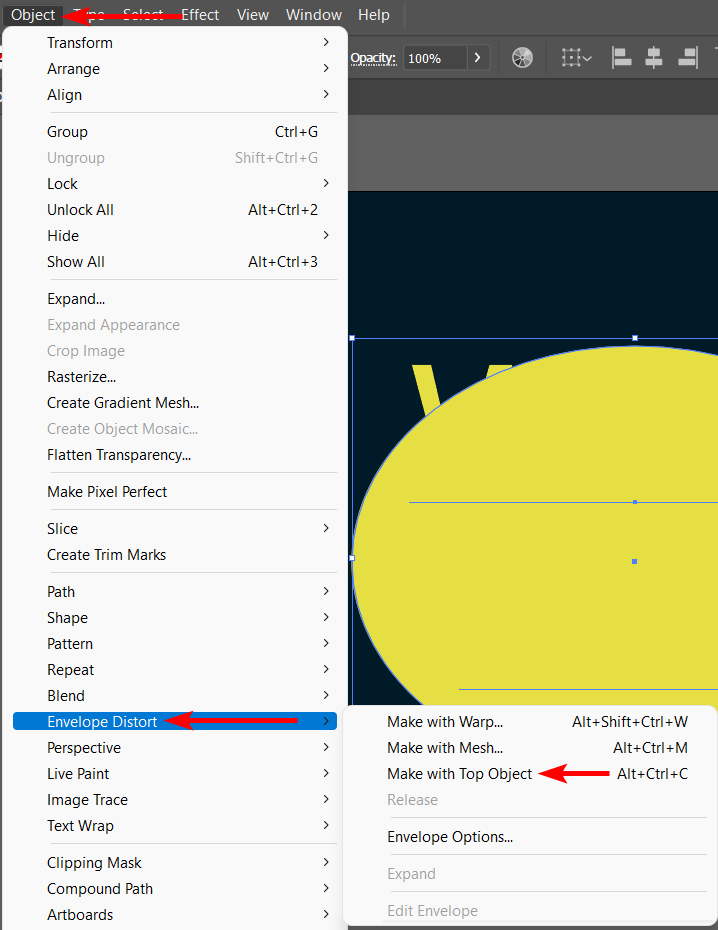Select Make with Warp option
This screenshot has height=930, width=718.
coord(444,722)
